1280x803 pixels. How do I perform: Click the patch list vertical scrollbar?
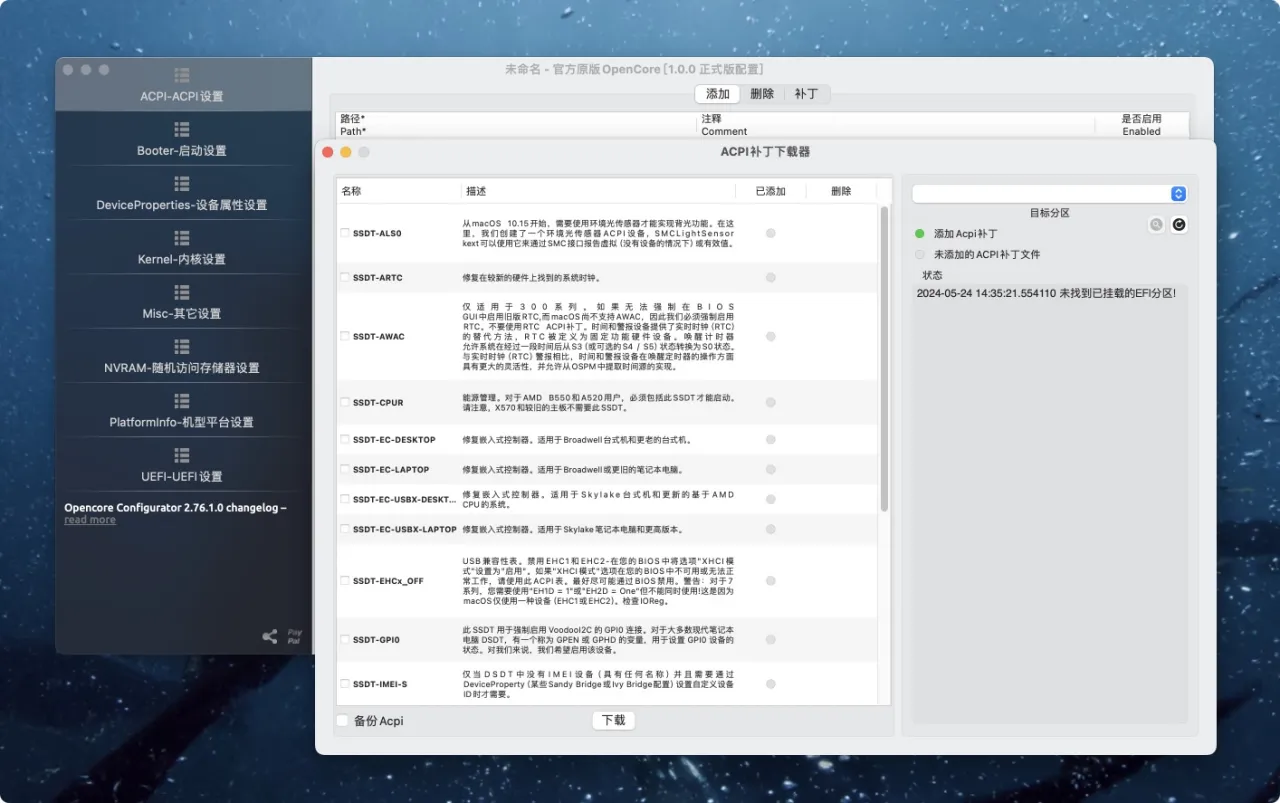[884, 358]
